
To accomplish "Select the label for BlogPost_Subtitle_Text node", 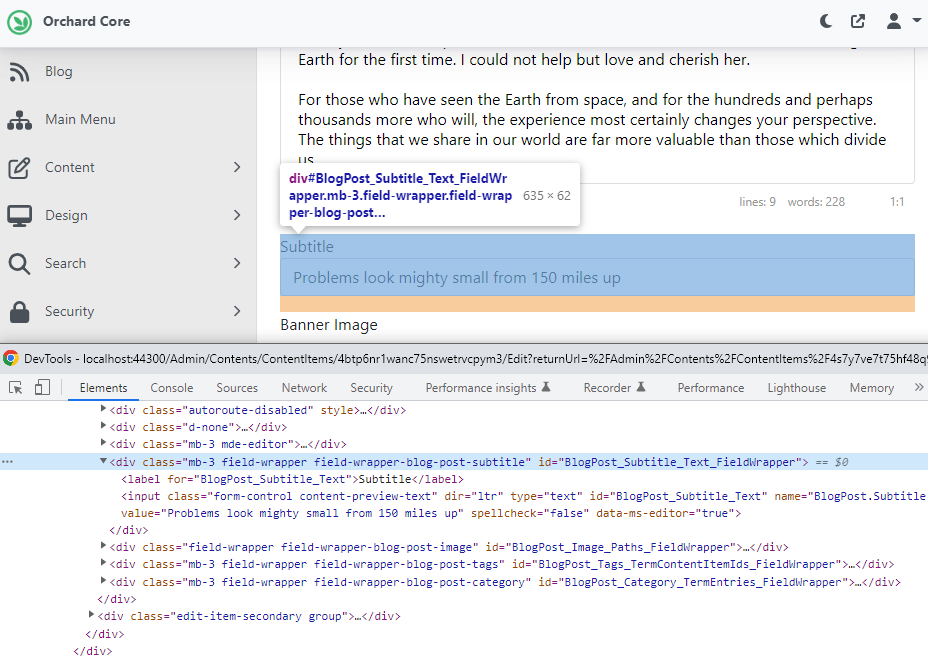I will pos(292,479).
